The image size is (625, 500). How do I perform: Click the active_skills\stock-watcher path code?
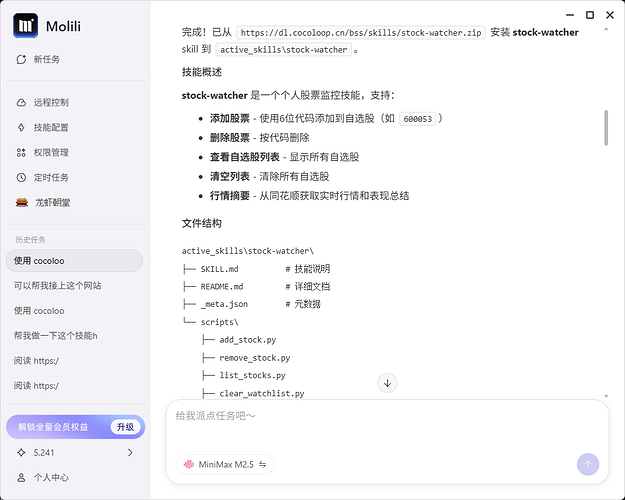[283, 50]
